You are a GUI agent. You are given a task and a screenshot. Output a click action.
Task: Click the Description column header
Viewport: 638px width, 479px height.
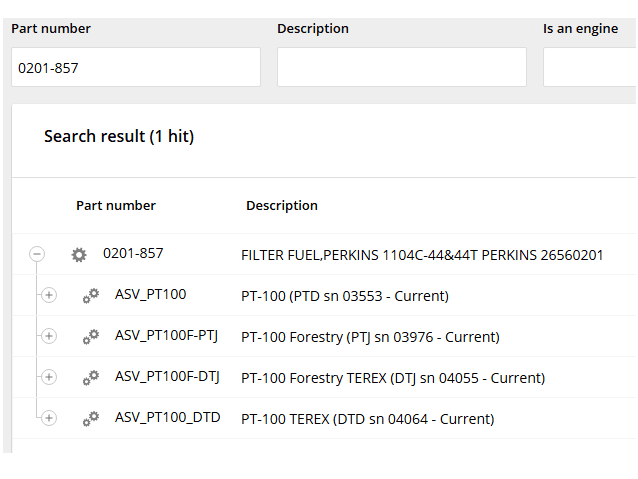point(282,206)
